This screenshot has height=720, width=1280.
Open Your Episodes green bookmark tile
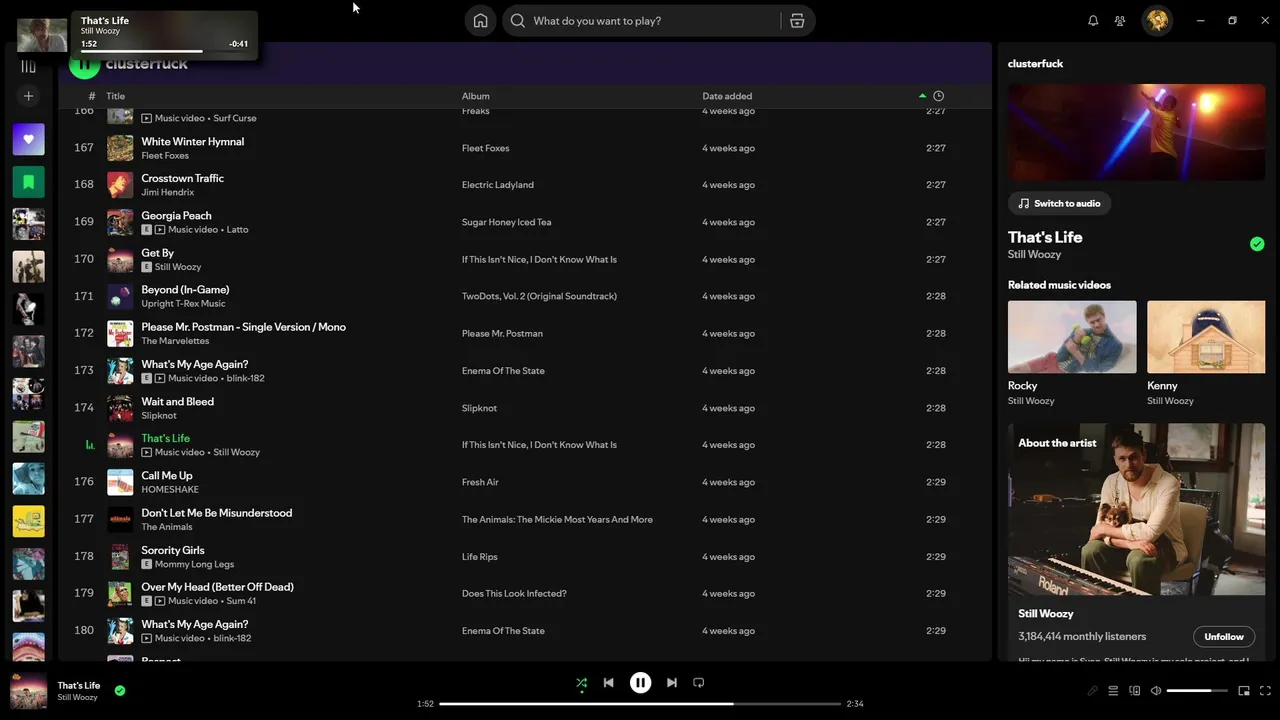pos(28,182)
